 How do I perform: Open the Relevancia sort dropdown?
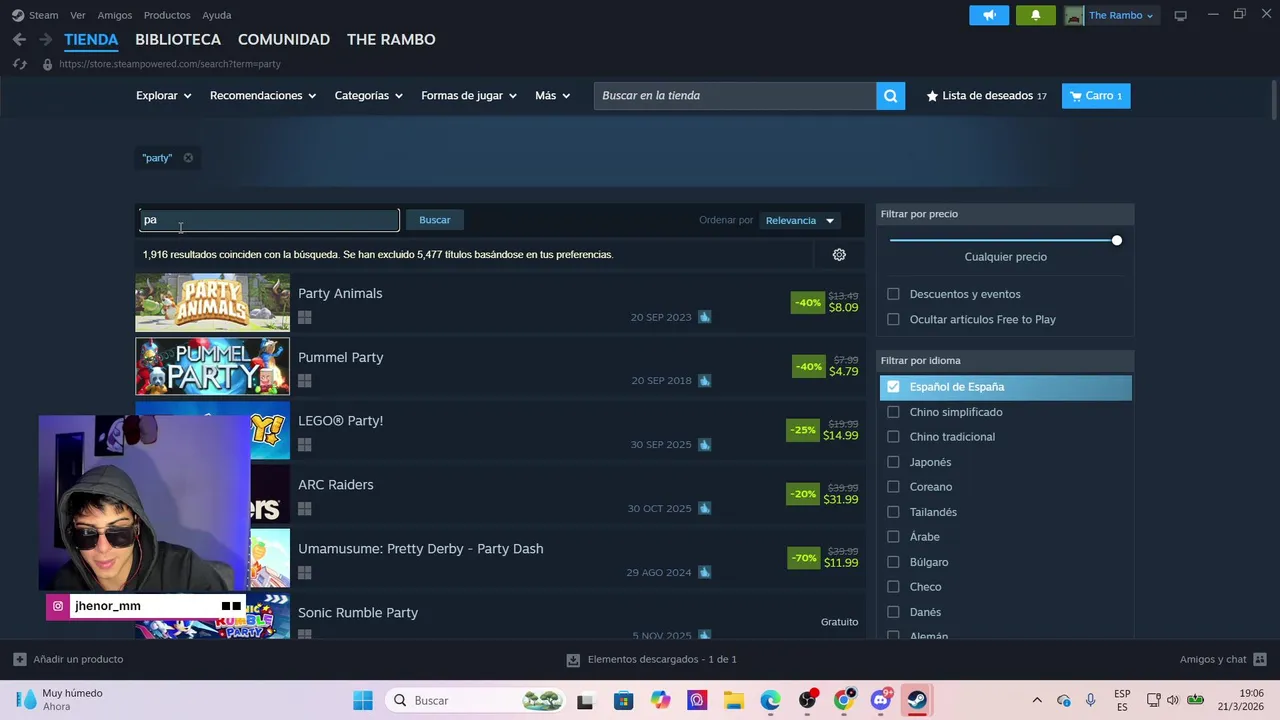click(800, 220)
